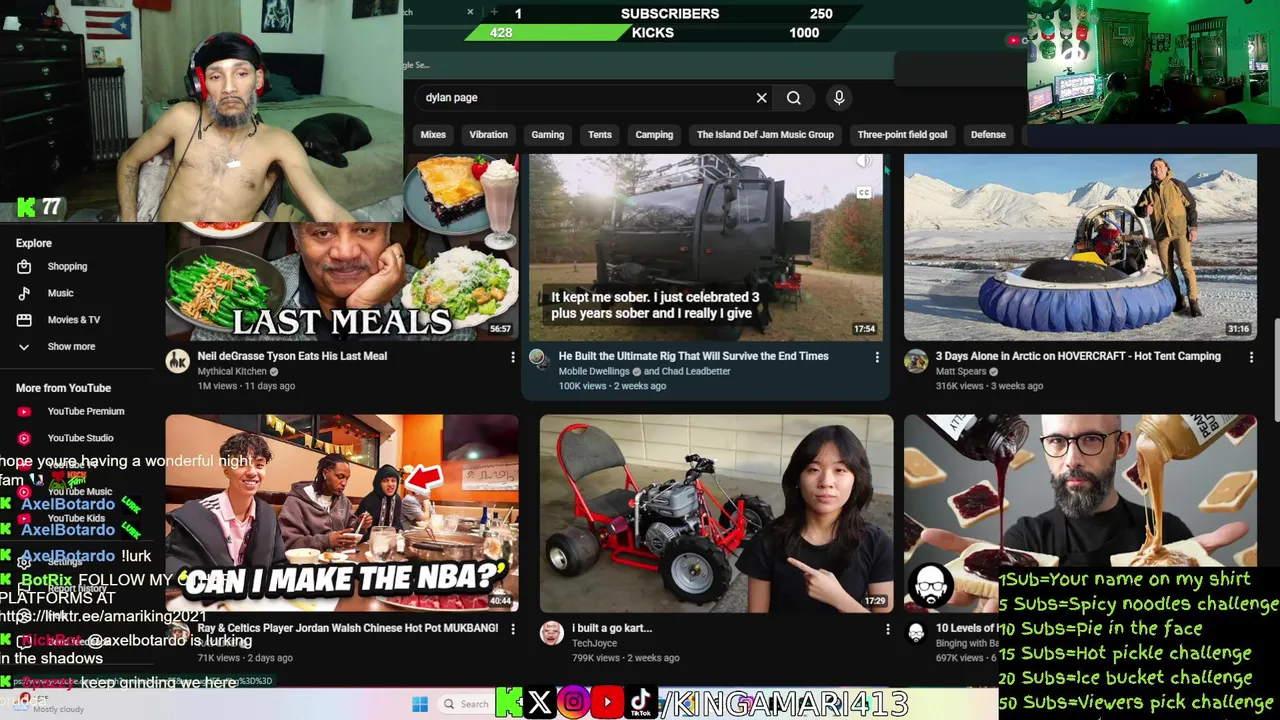Open title '3 Days Alone in Arctic on HOVERCRAFT'

(x=1078, y=356)
